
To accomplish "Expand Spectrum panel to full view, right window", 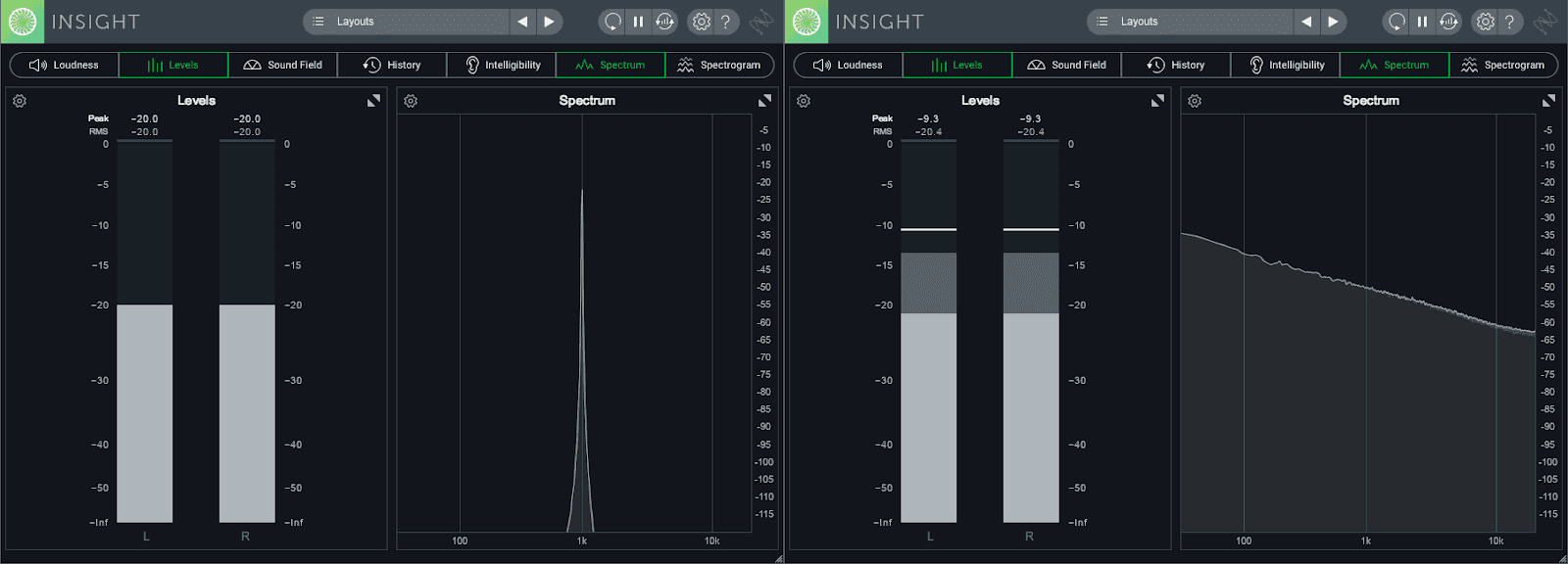I will click(x=1548, y=101).
